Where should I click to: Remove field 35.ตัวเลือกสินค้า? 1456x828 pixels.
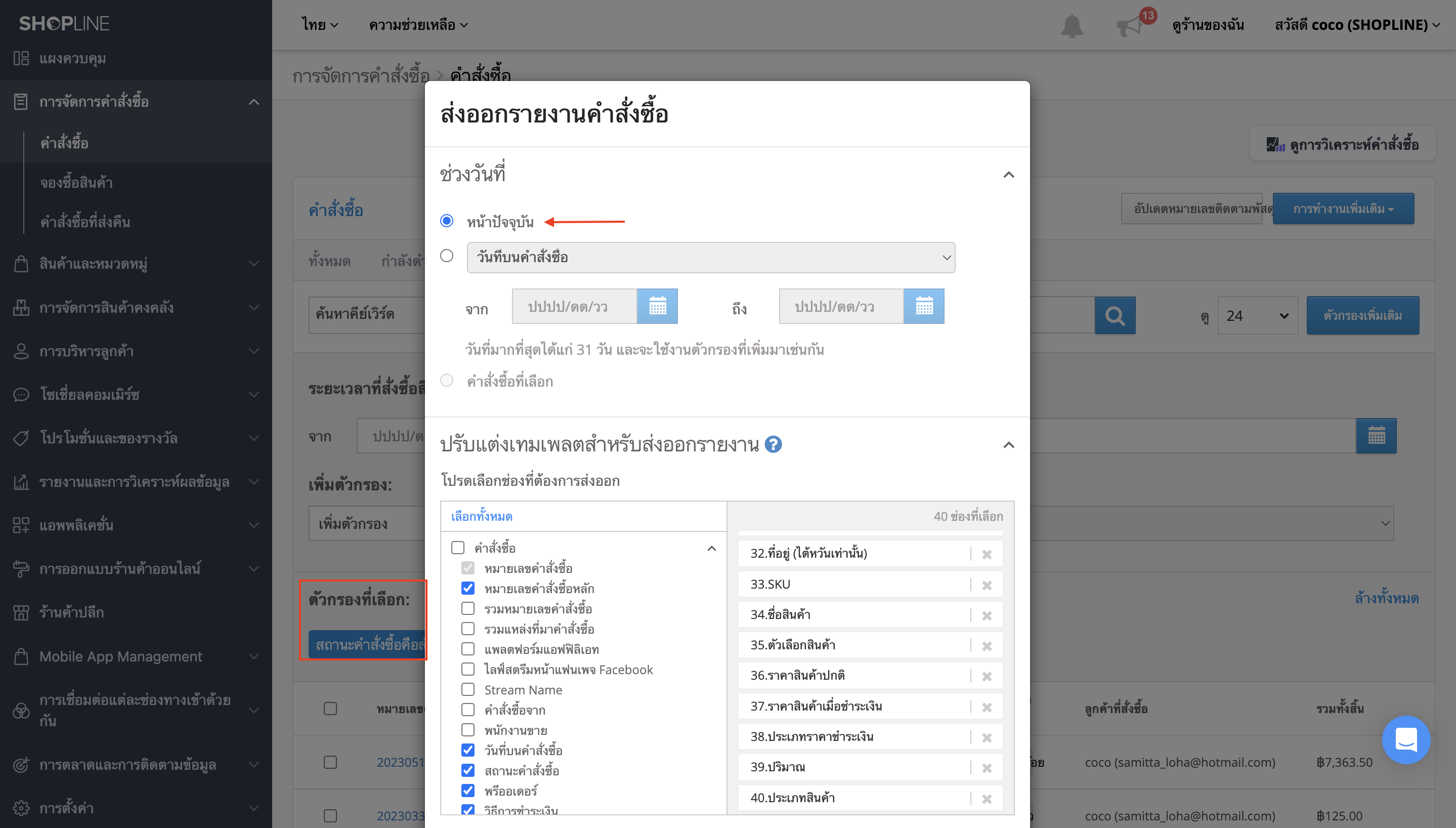[987, 645]
